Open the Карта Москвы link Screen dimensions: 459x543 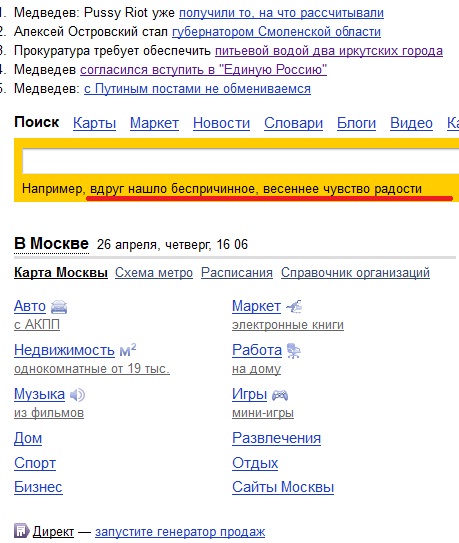pyautogui.click(x=61, y=273)
